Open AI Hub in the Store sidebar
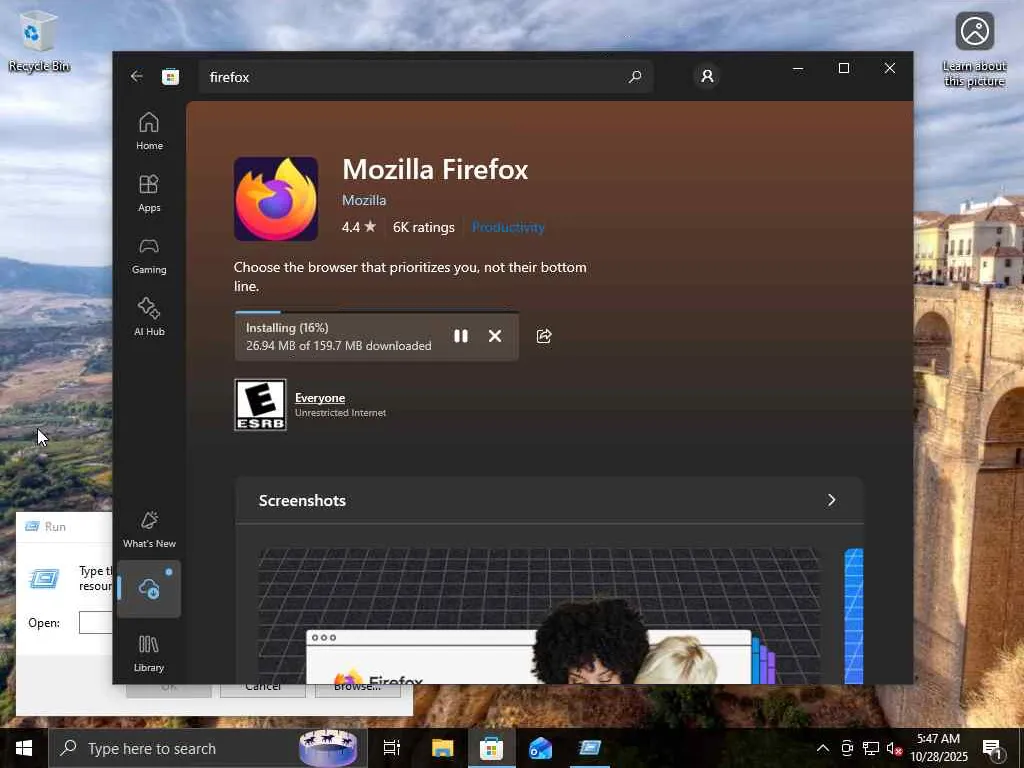Viewport: 1024px width, 768px height. (x=149, y=317)
